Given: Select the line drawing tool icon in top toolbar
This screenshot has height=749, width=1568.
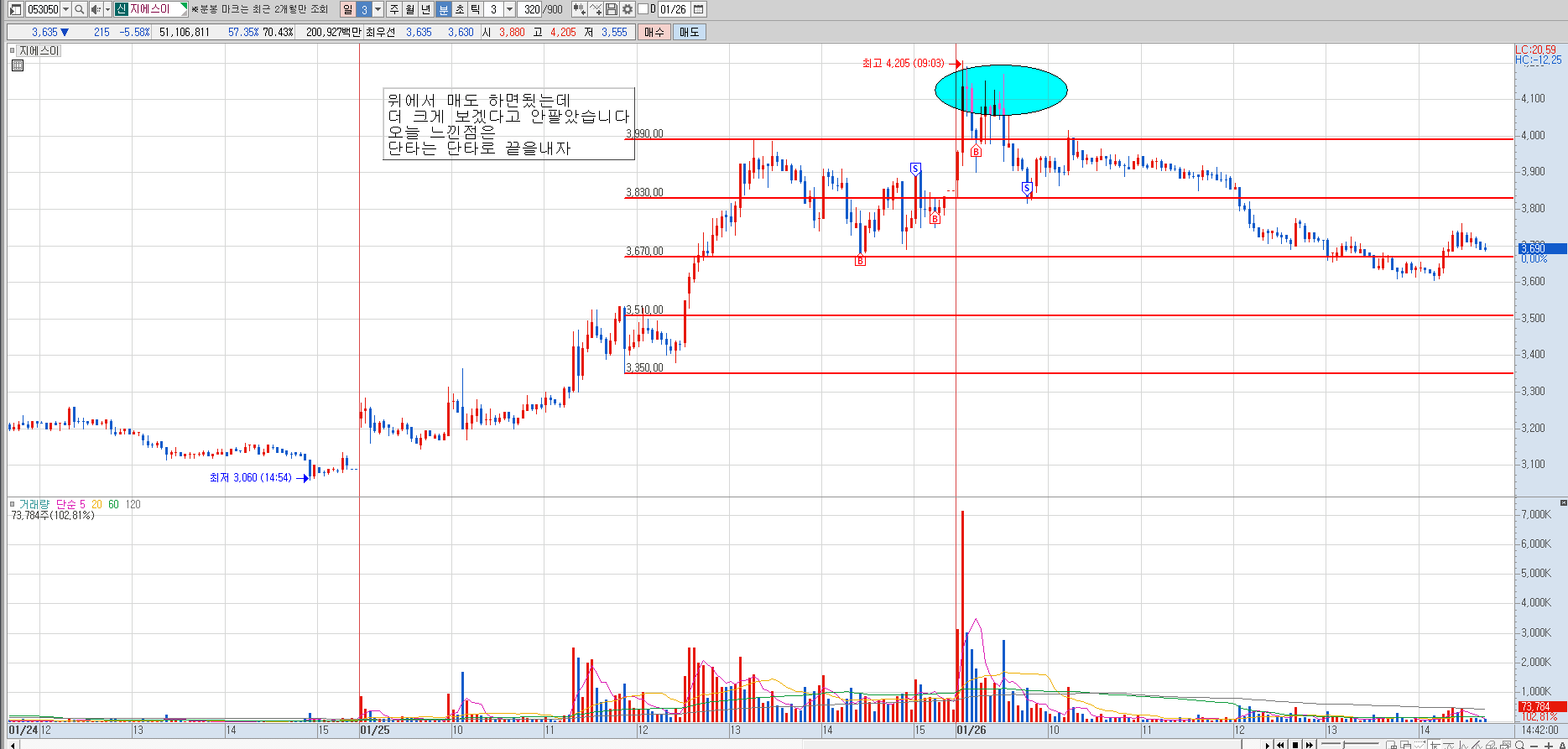Looking at the screenshot, I should point(596,9).
